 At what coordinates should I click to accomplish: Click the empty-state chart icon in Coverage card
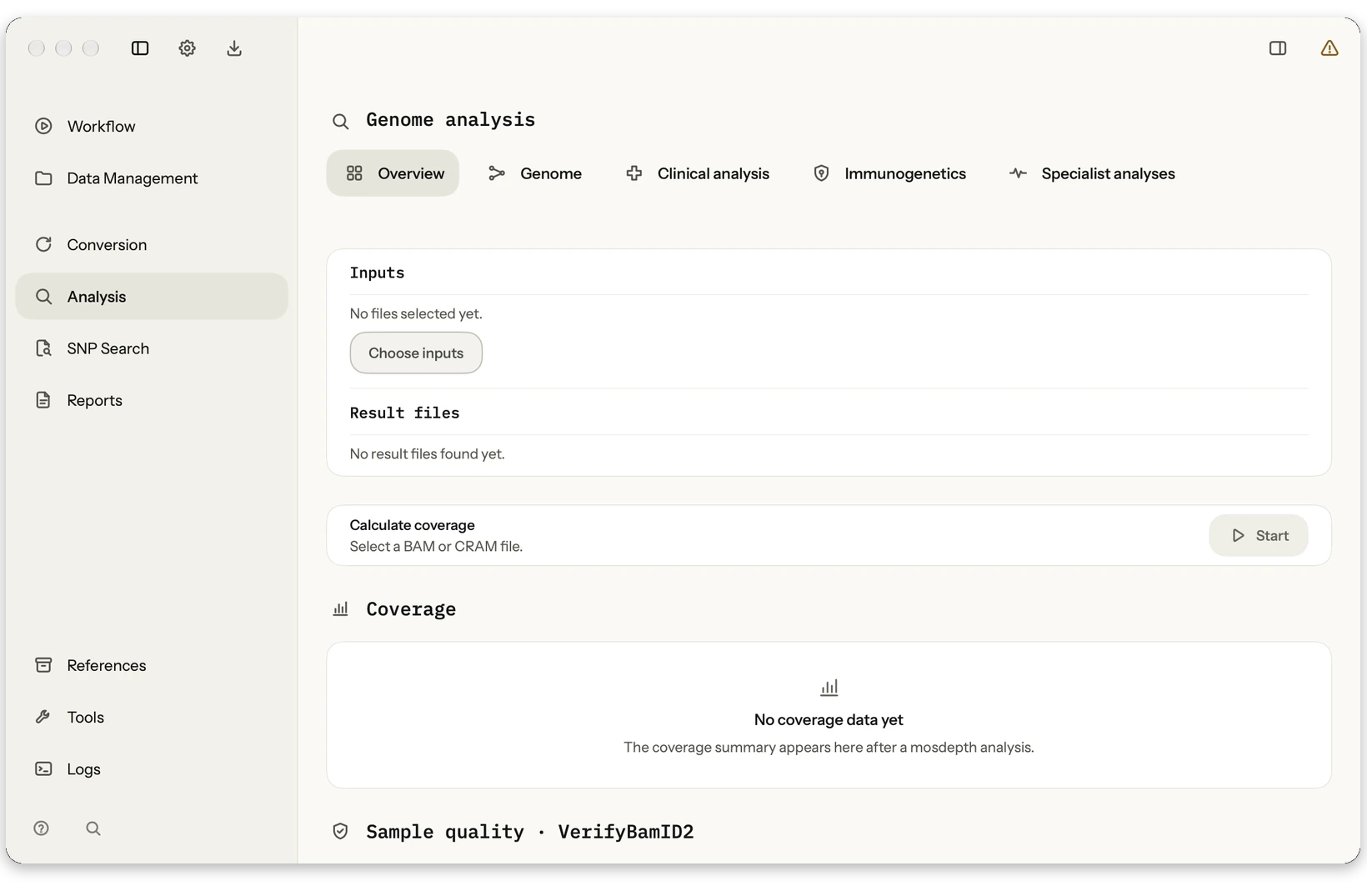point(829,688)
